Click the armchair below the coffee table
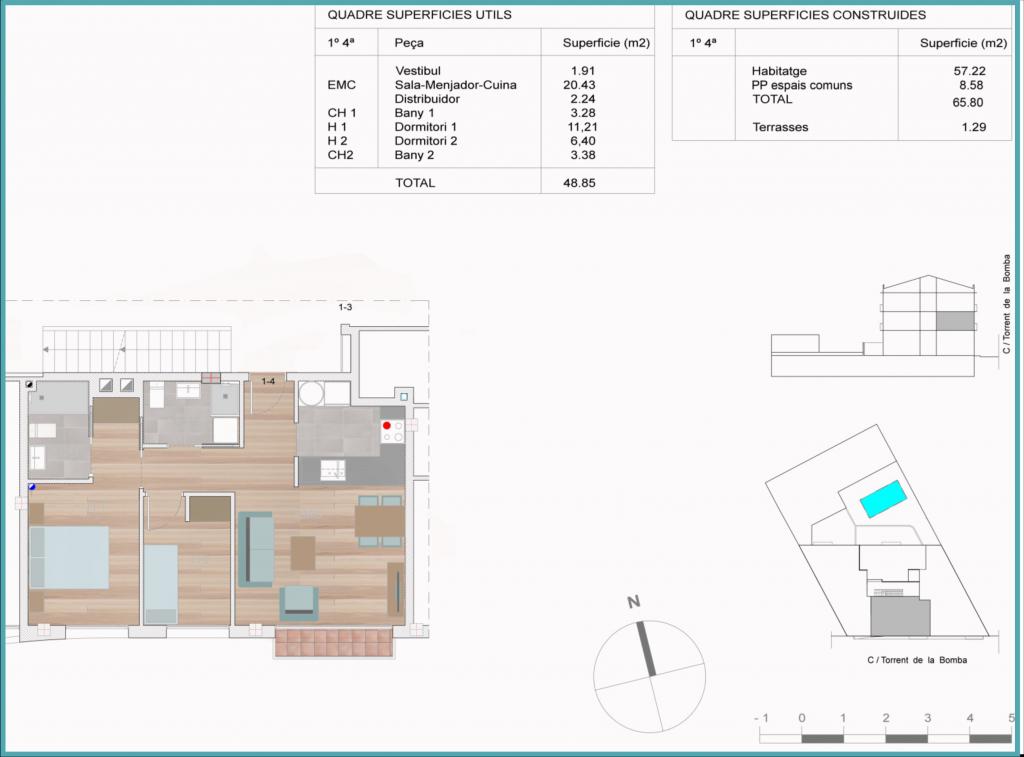Screen dimensions: 1024x757 tap(298, 602)
